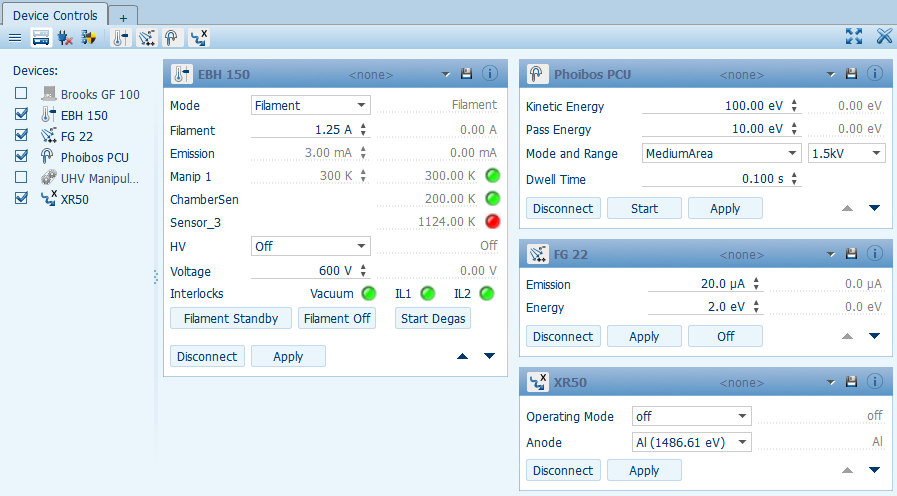Click Start in the Phoibos PCU panel
Viewport: 897px width, 496px height.
point(644,208)
